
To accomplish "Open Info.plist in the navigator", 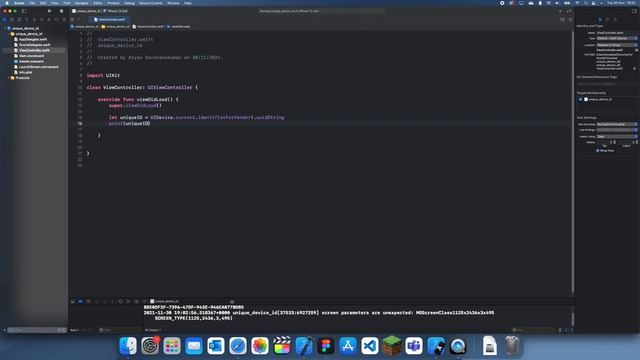I will click(25, 72).
